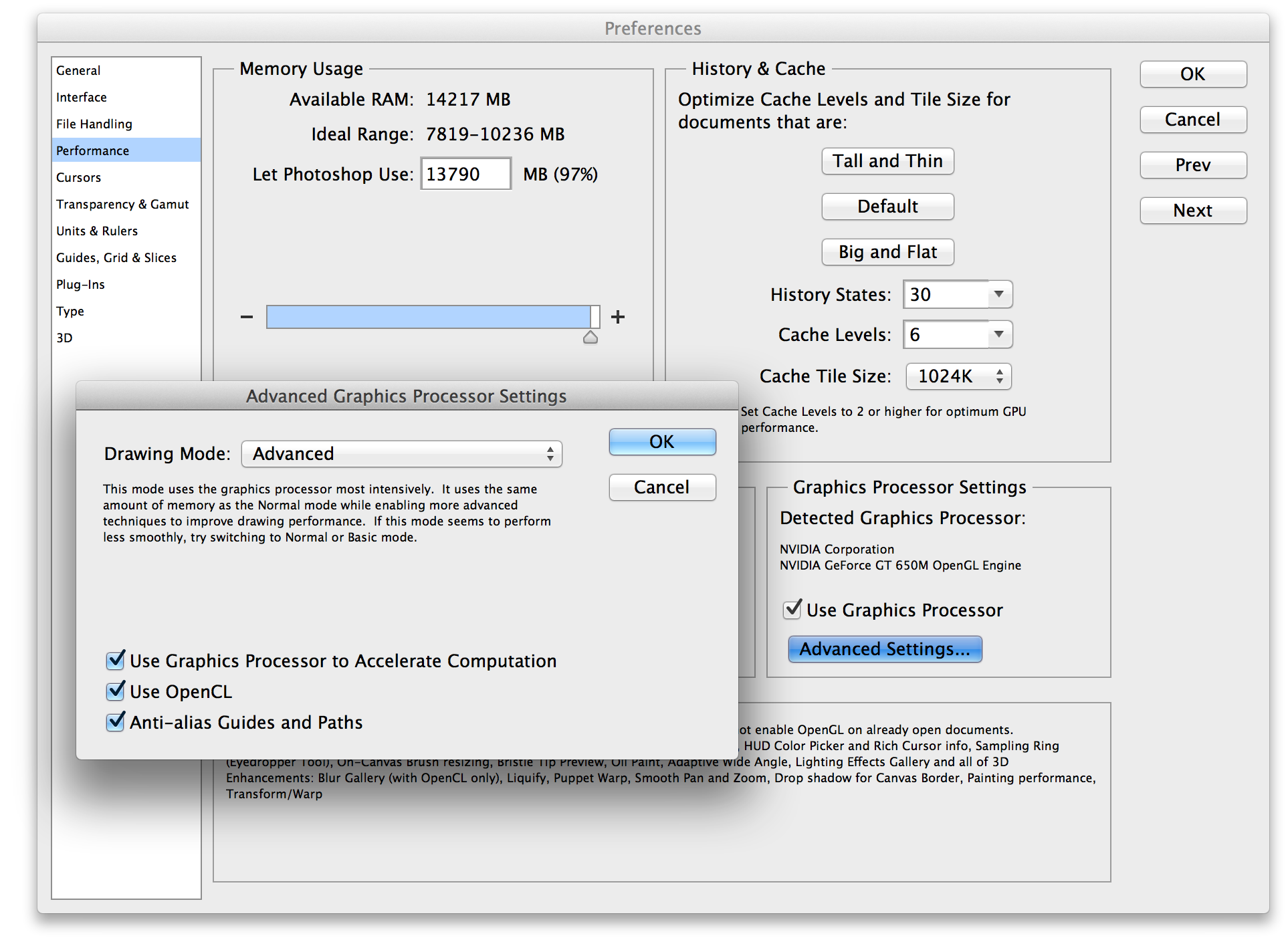The image size is (1288, 940).
Task: Select Interface in preferences sidebar
Action: 82,98
